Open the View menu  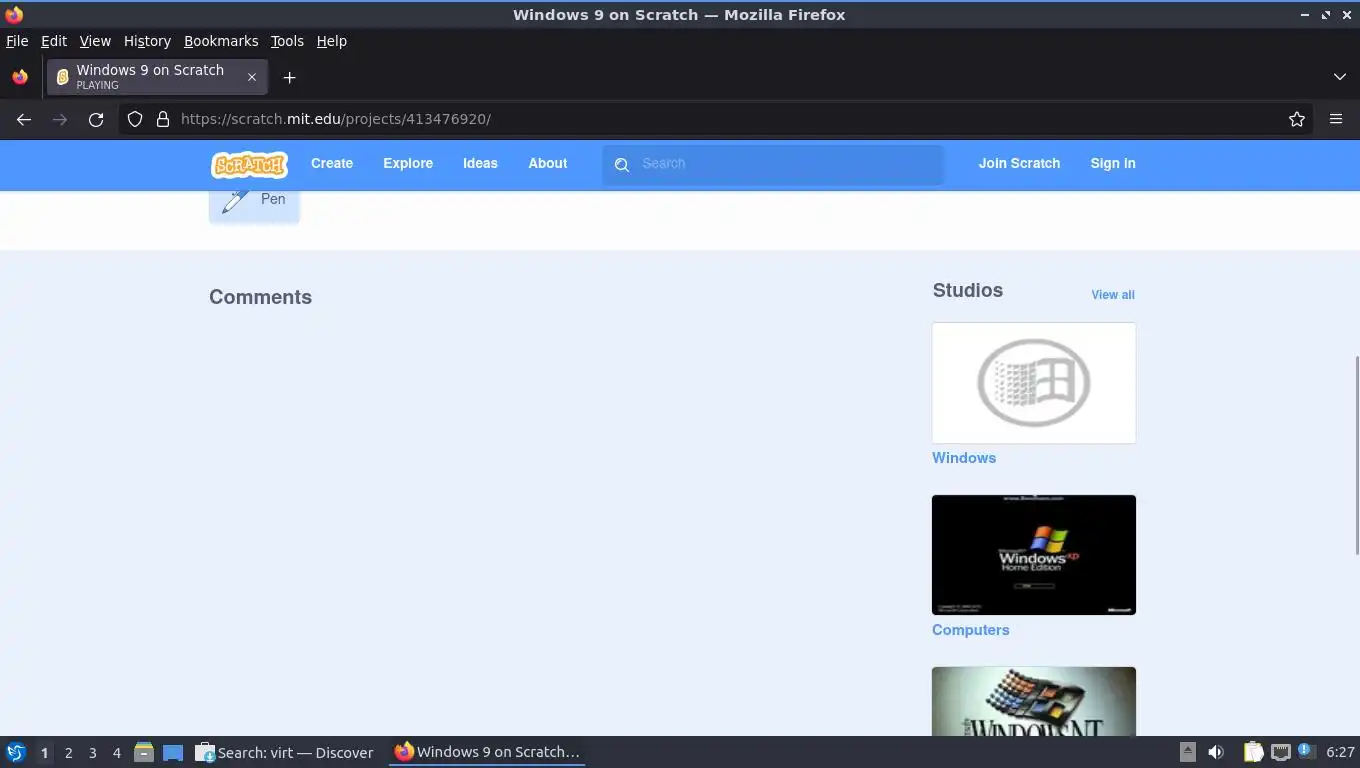click(x=95, y=41)
